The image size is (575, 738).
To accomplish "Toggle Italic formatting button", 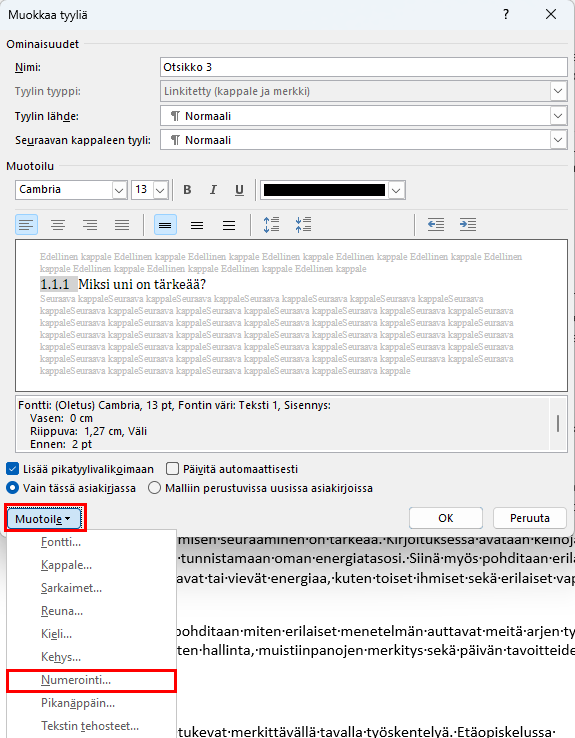I will 213,190.
